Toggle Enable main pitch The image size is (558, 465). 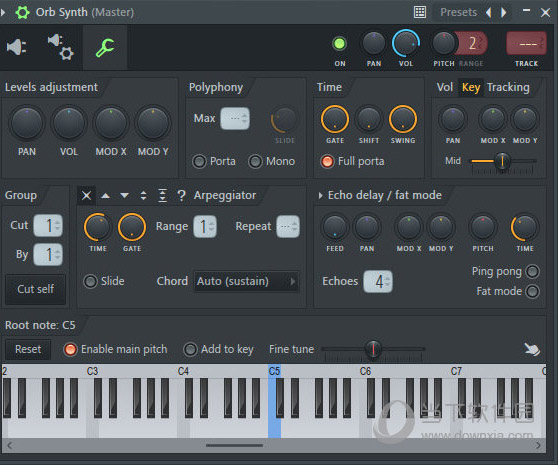click(x=70, y=349)
